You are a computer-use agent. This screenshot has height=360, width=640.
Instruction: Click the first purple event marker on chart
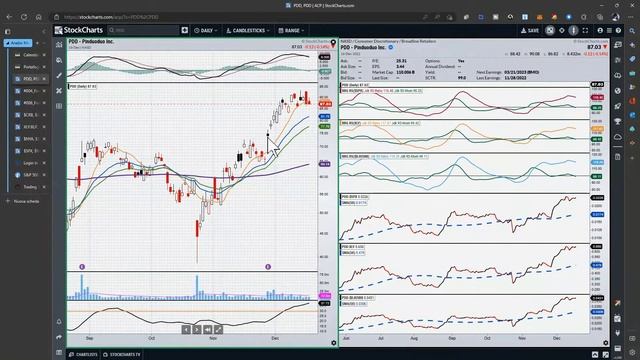pyautogui.click(x=82, y=267)
